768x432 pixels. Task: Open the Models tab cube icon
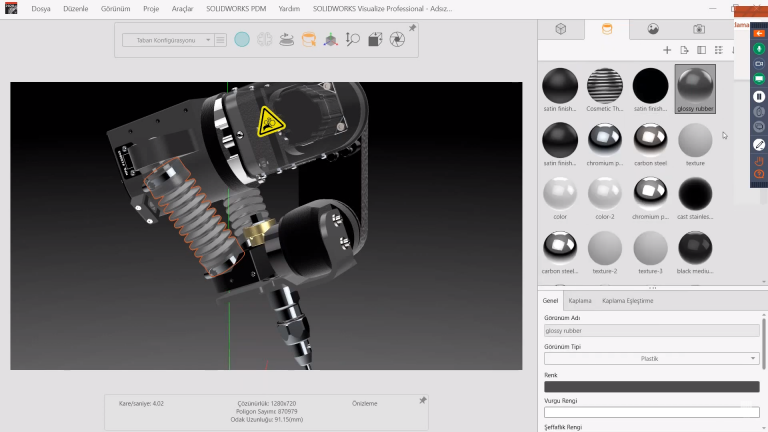pyautogui.click(x=561, y=29)
